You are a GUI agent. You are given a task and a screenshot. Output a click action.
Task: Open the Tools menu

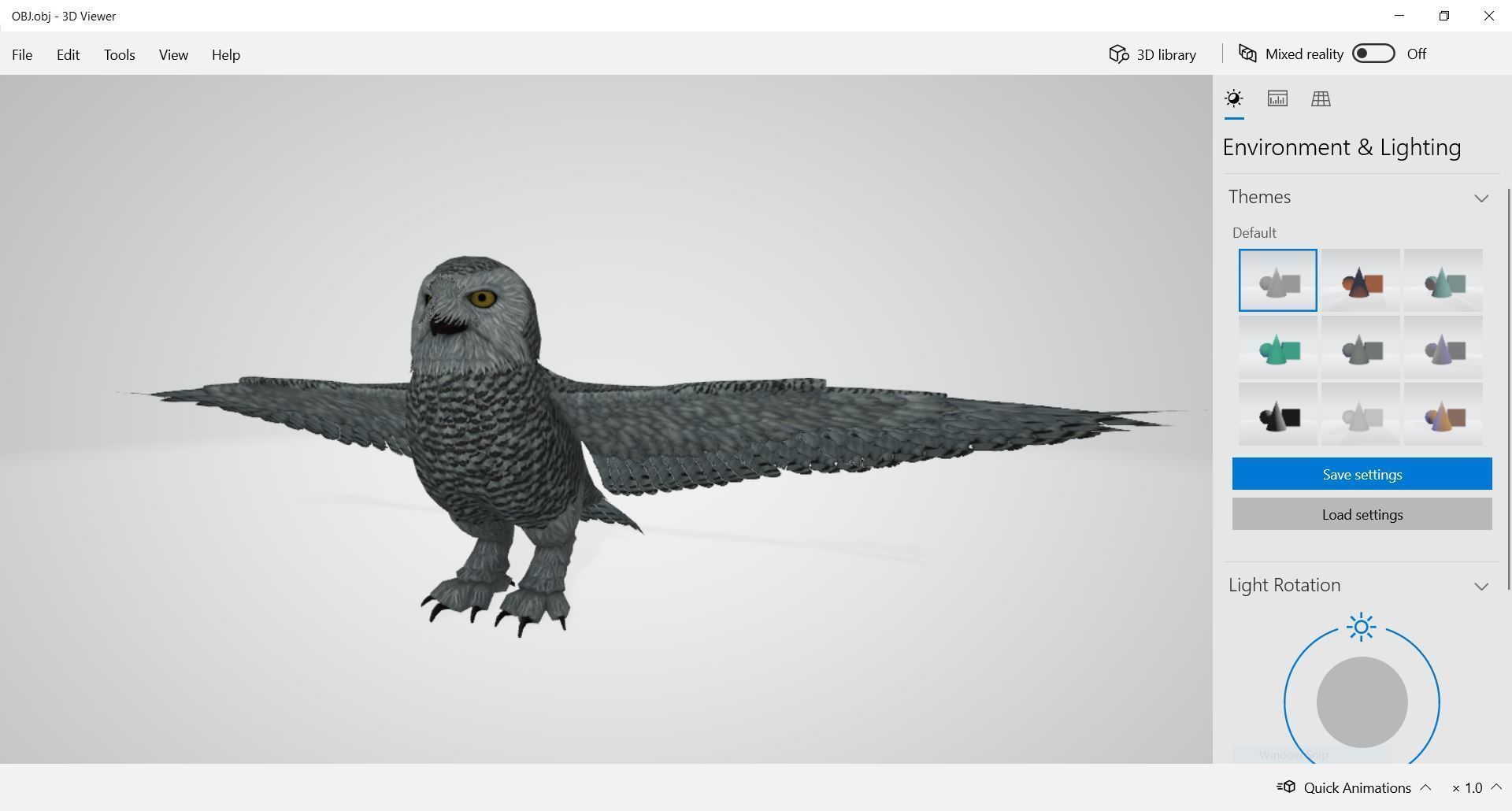(120, 54)
